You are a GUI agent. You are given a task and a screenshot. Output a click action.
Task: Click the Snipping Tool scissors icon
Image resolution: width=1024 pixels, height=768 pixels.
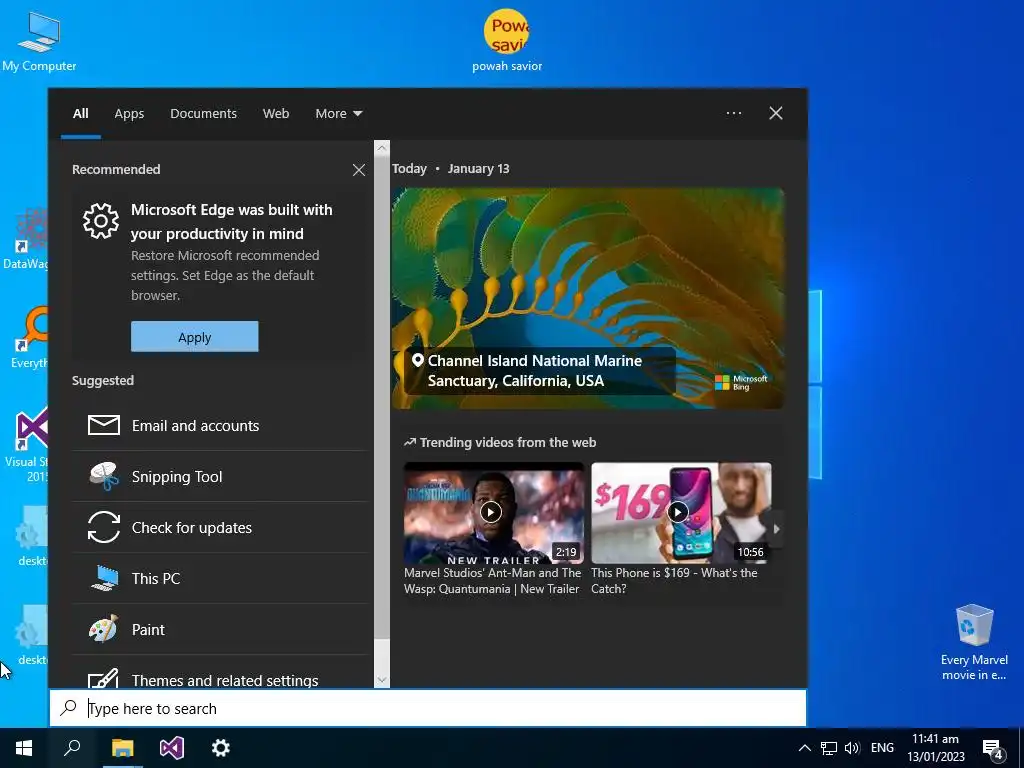[x=104, y=476]
